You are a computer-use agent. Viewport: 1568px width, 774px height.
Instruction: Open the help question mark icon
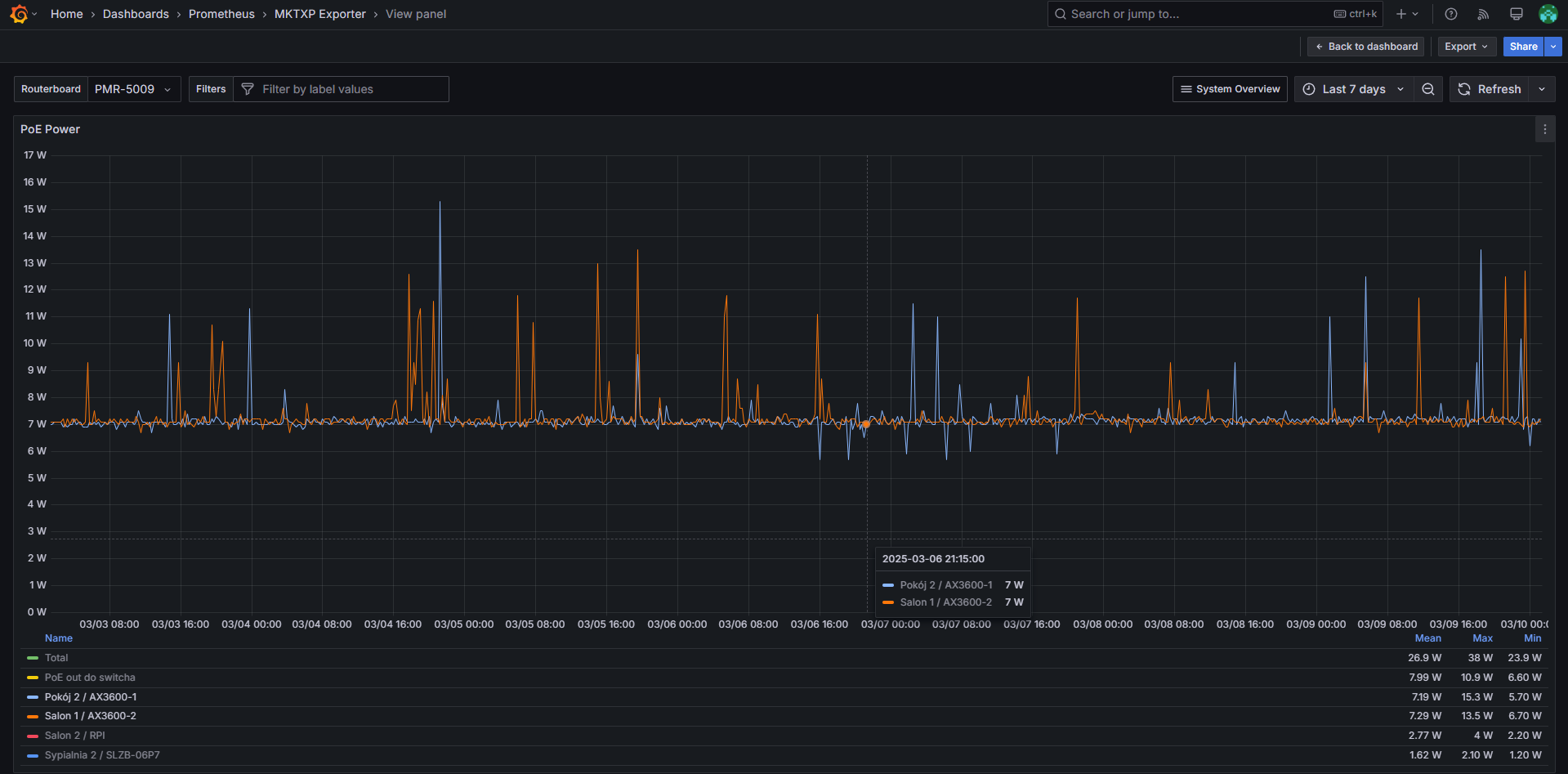(1451, 14)
